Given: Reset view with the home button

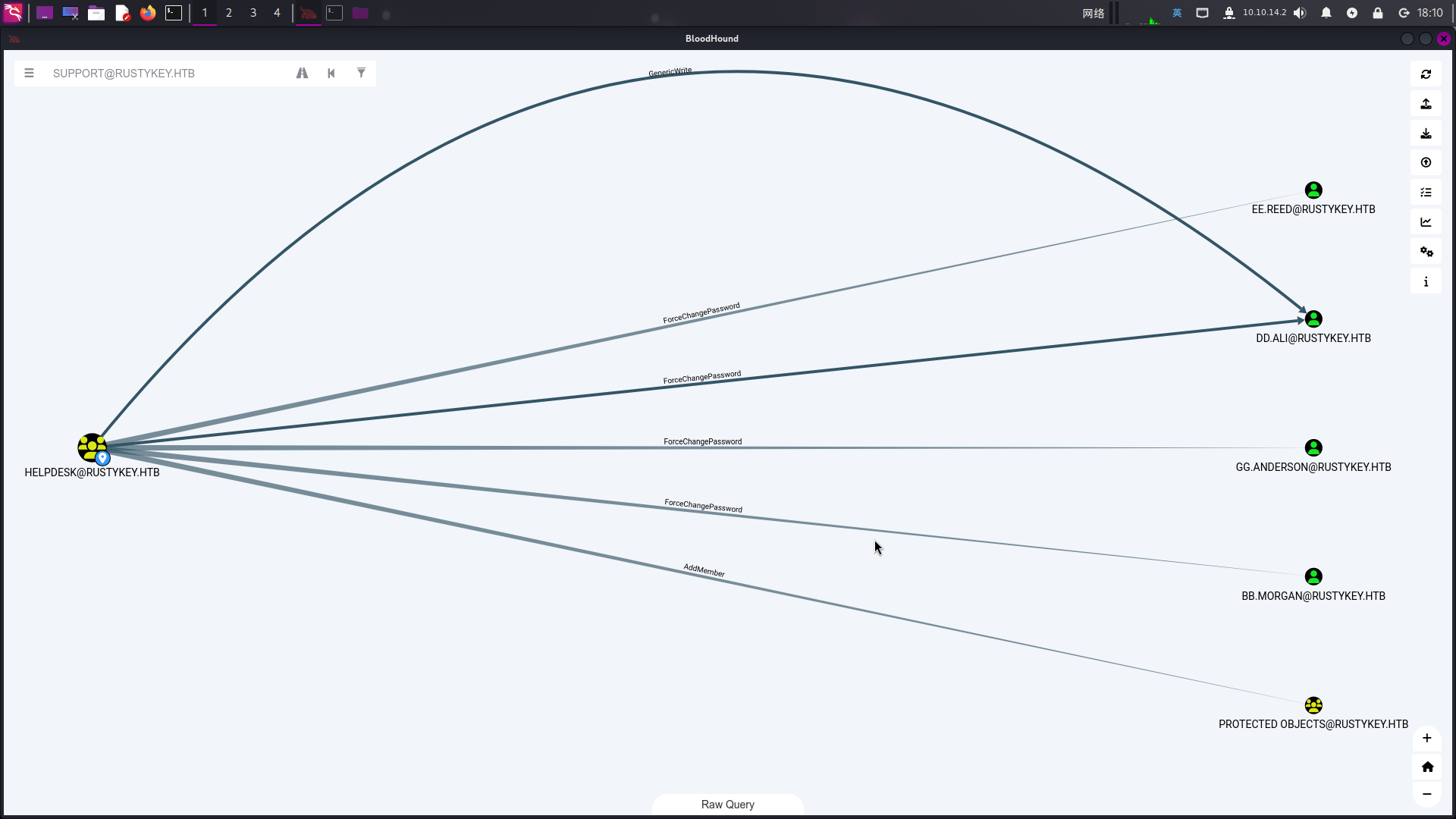Looking at the screenshot, I should tap(1426, 767).
